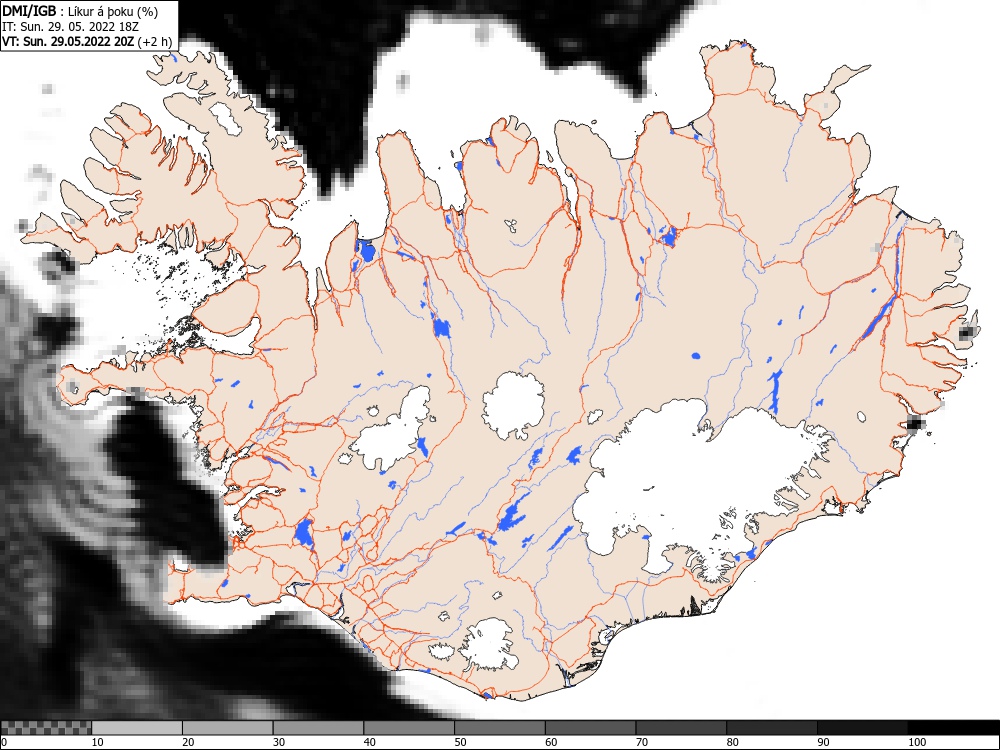Click the legend label '10'
Viewport: 1000px width, 750px height.
click(98, 742)
